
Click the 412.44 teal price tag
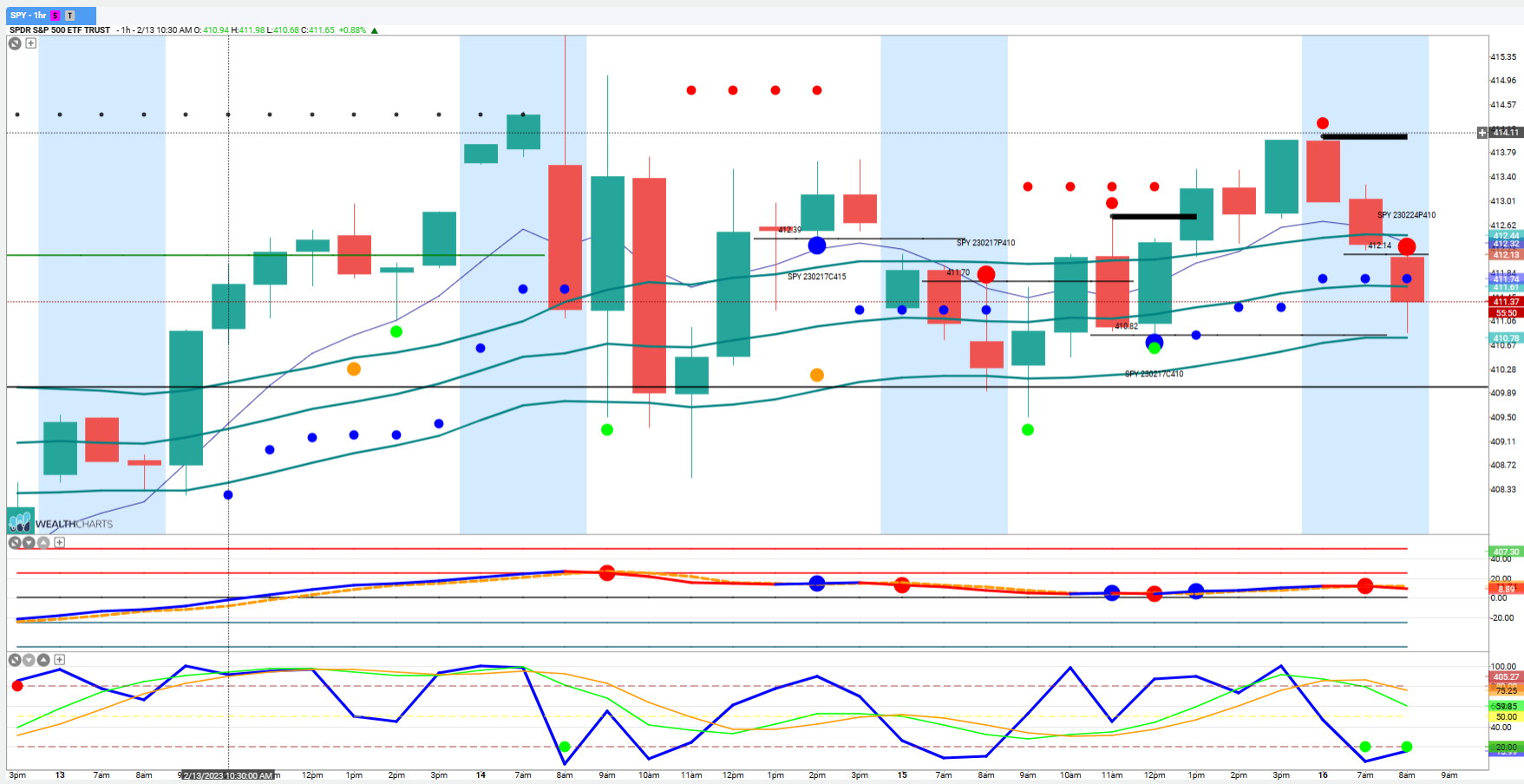coord(1506,236)
